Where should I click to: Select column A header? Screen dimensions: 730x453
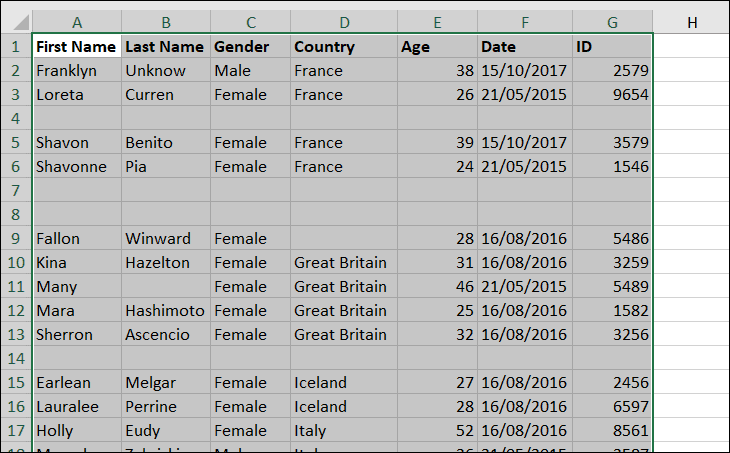tap(77, 22)
